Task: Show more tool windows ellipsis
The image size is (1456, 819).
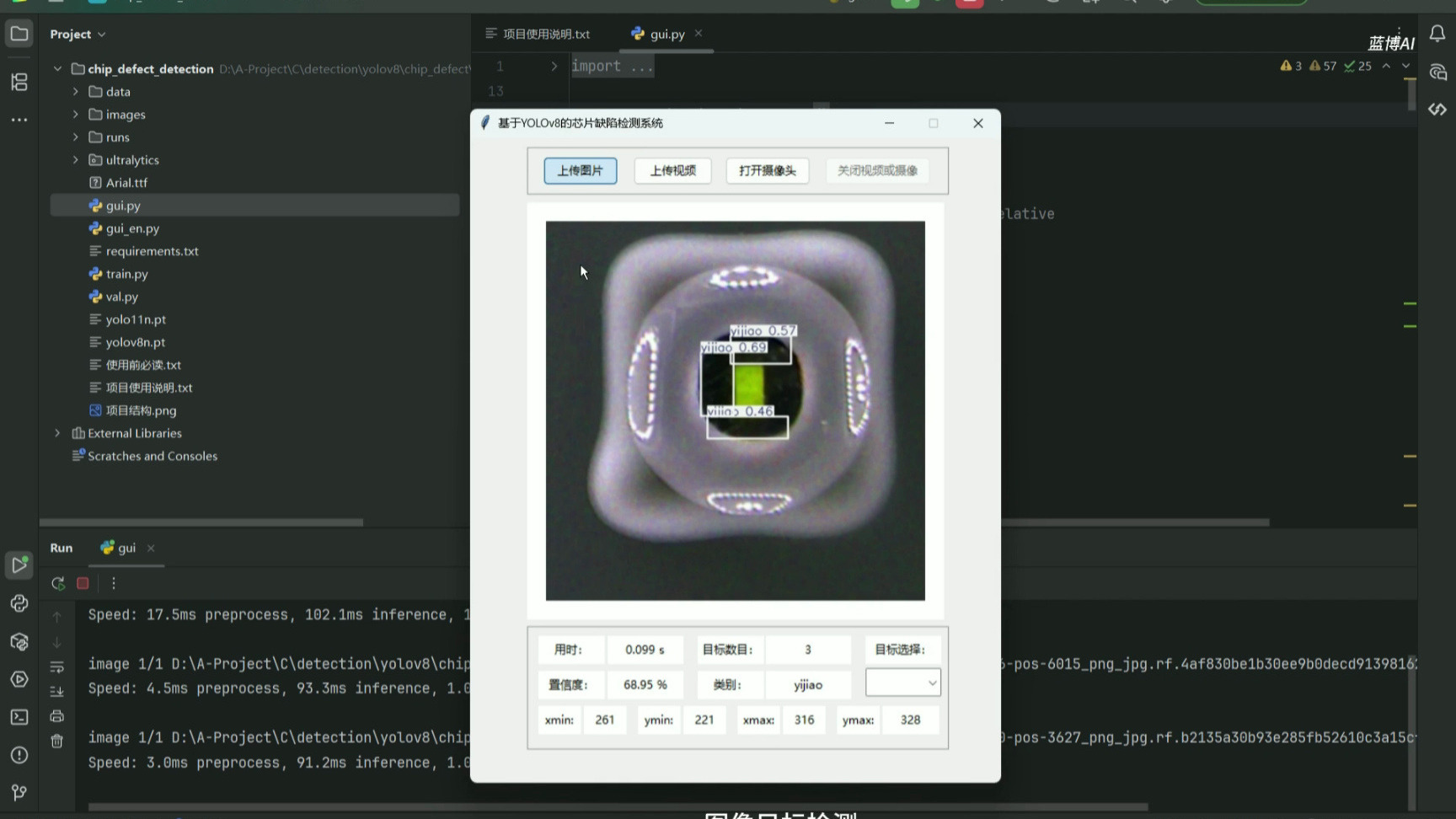Action: click(x=19, y=120)
